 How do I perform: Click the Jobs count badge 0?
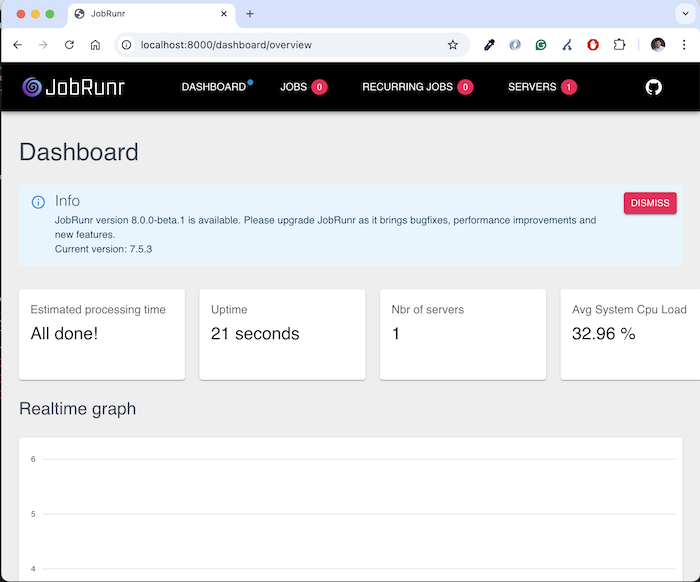(319, 87)
